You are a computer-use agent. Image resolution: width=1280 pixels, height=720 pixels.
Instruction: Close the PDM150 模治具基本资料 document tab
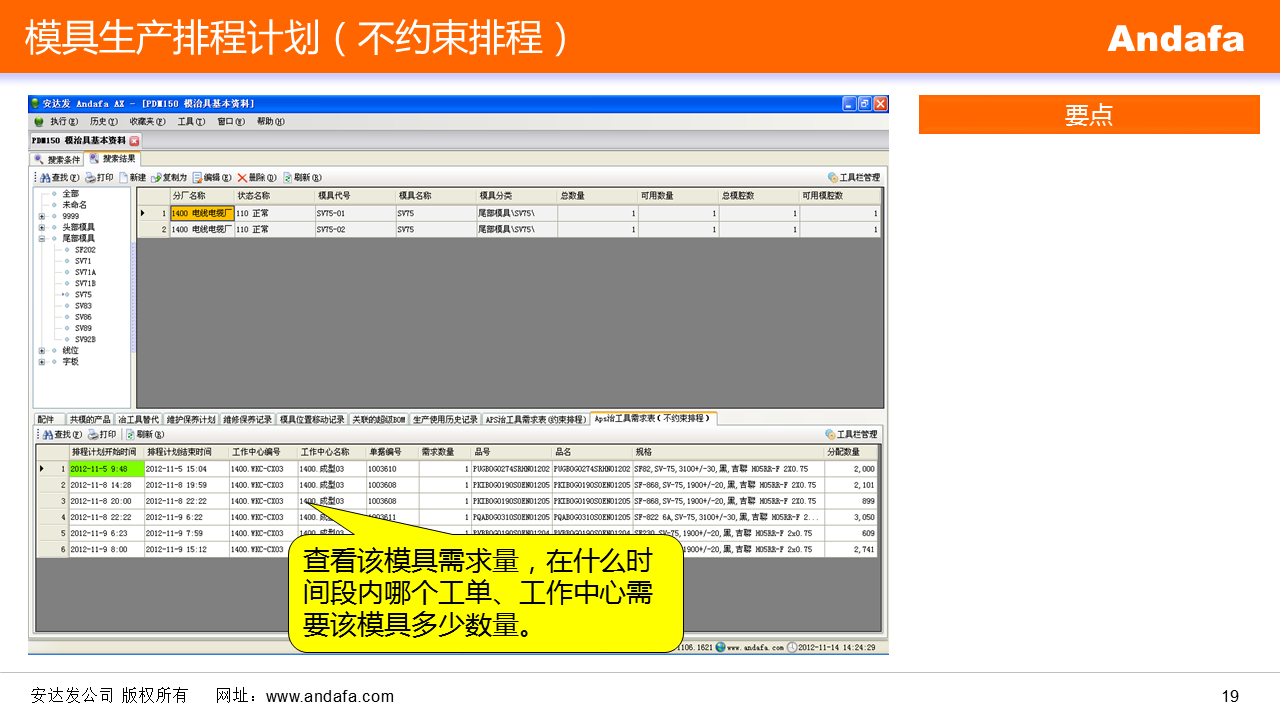135,141
